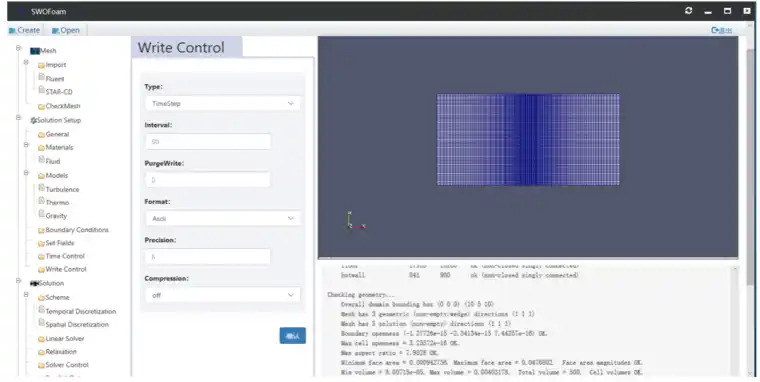Click the XYZ axes orientation marker
The height and width of the screenshot is (382, 760).
pyautogui.click(x=355, y=221)
